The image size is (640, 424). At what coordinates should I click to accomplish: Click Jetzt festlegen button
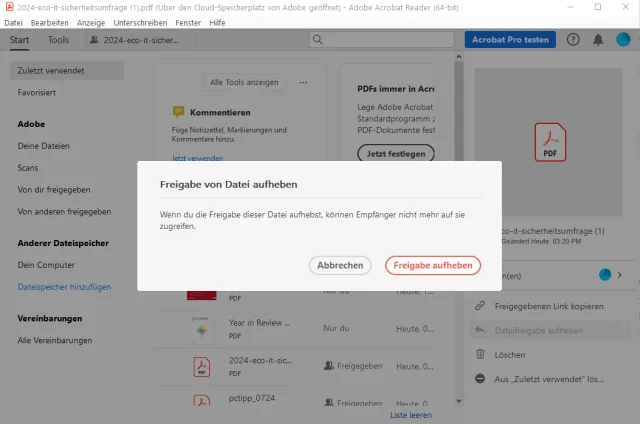(396, 154)
